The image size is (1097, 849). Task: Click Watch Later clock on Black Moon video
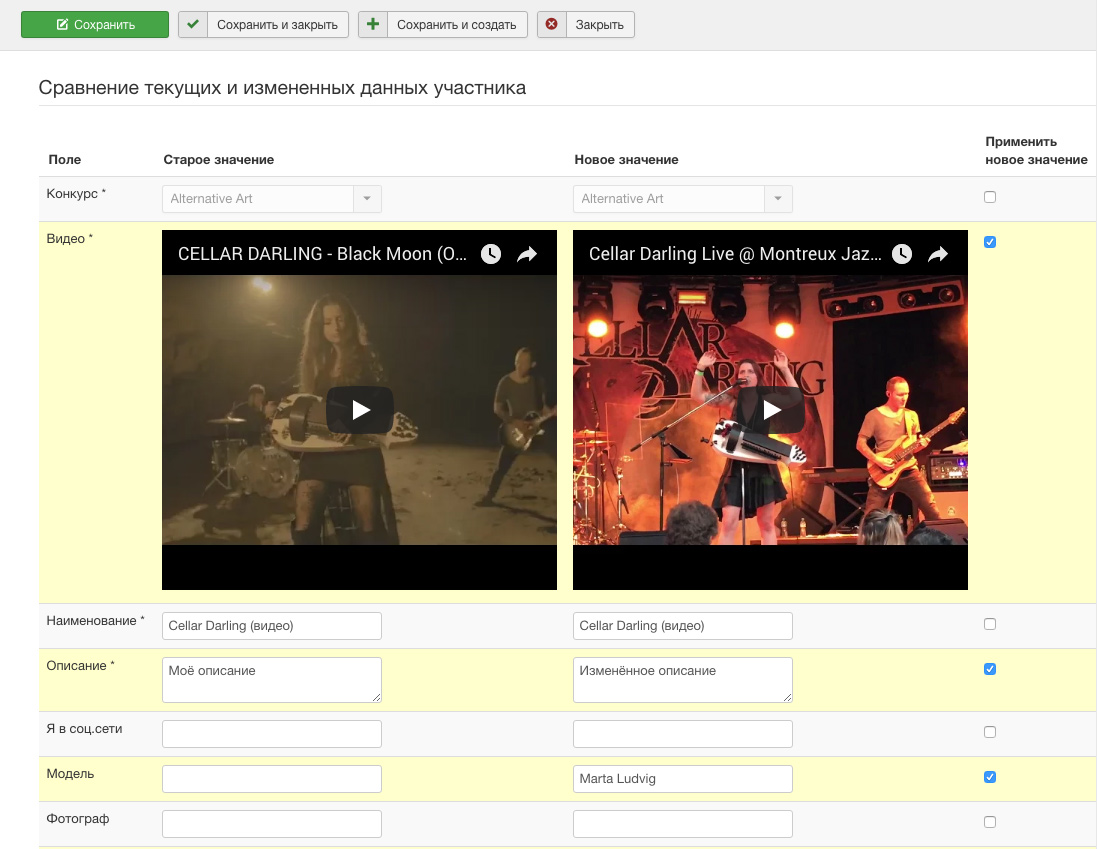click(x=491, y=254)
